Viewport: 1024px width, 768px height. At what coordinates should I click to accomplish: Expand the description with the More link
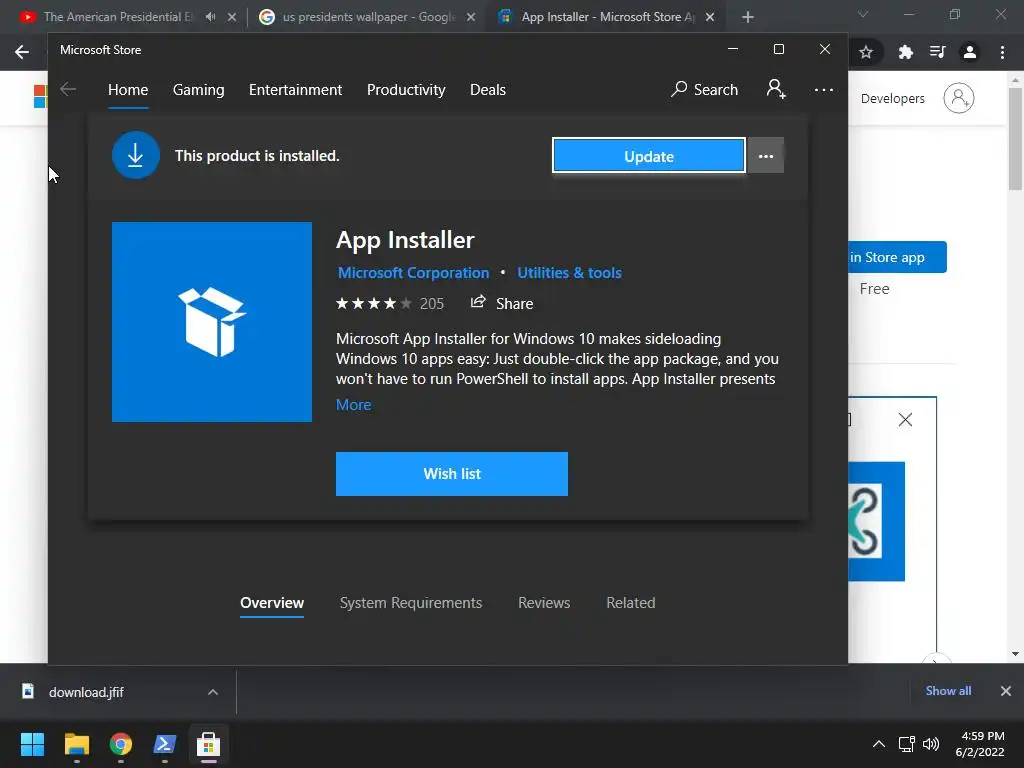353,405
